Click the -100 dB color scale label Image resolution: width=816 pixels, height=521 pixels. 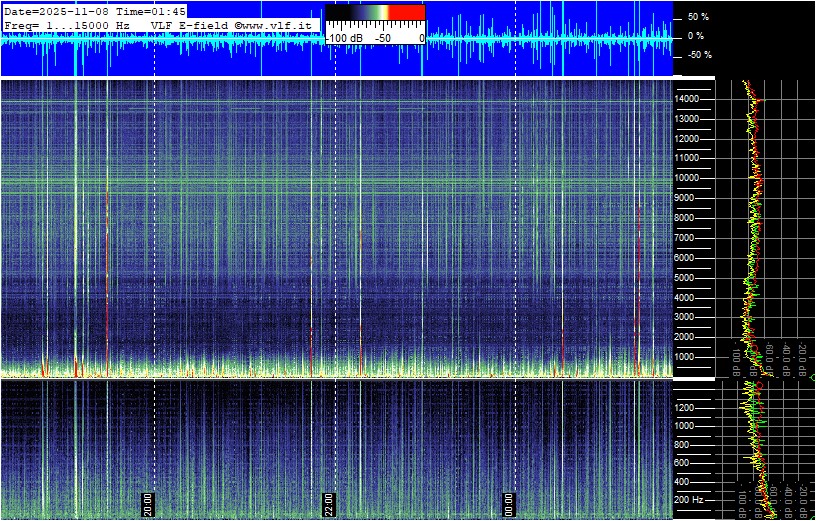pos(345,37)
